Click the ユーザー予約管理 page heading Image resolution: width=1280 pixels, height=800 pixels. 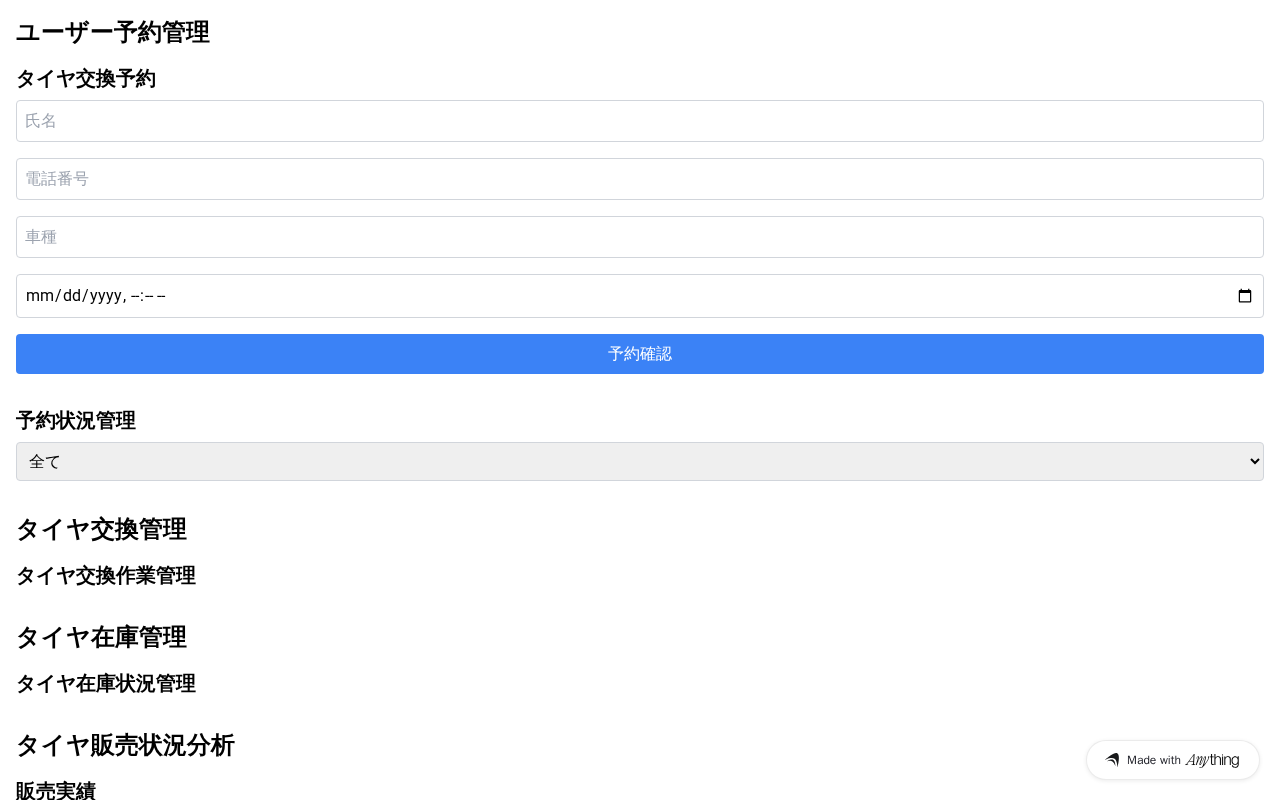(x=113, y=32)
